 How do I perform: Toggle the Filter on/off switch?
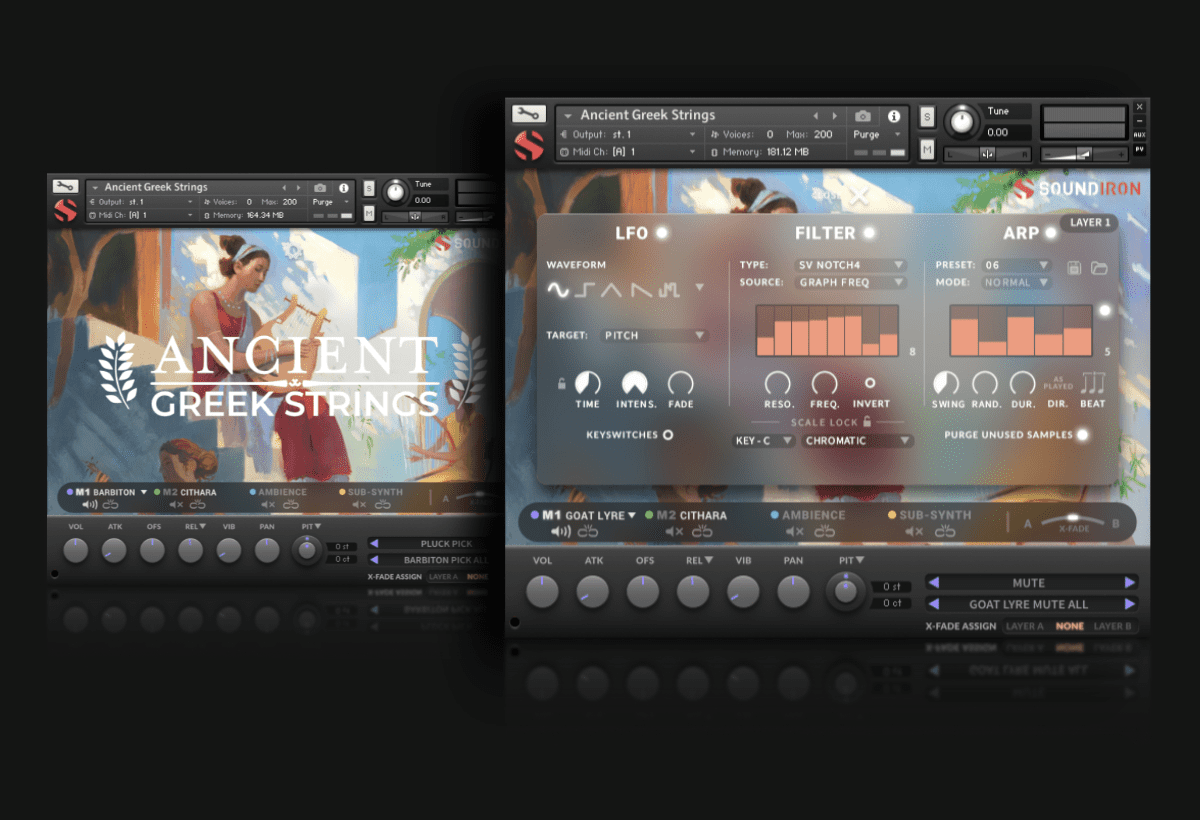tap(869, 233)
